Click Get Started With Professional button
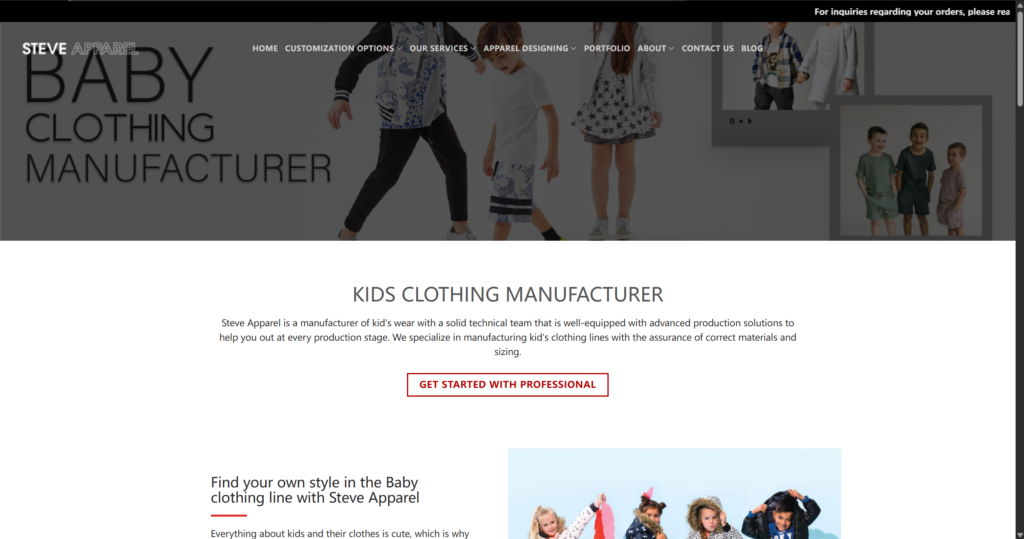Image resolution: width=1024 pixels, height=539 pixels. pyautogui.click(x=507, y=385)
